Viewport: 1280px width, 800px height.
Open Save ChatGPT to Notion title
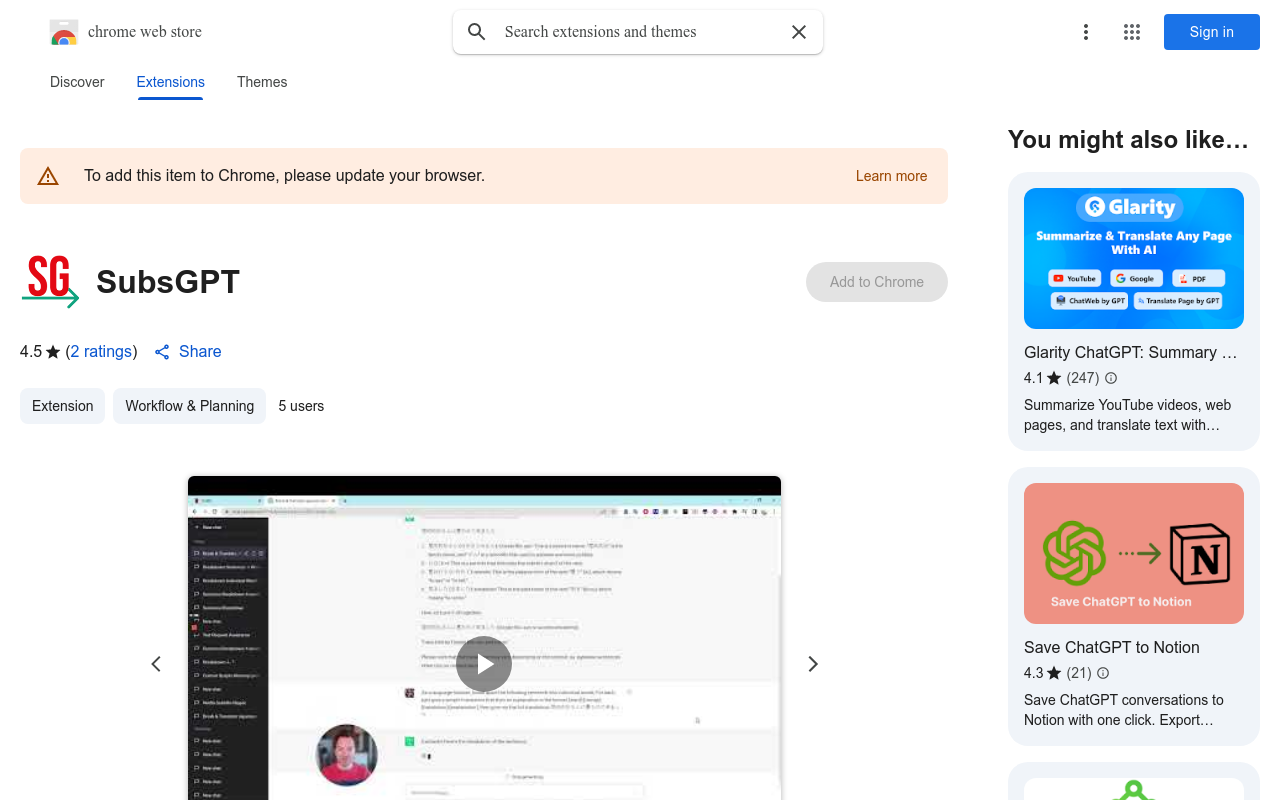[x=1112, y=647]
